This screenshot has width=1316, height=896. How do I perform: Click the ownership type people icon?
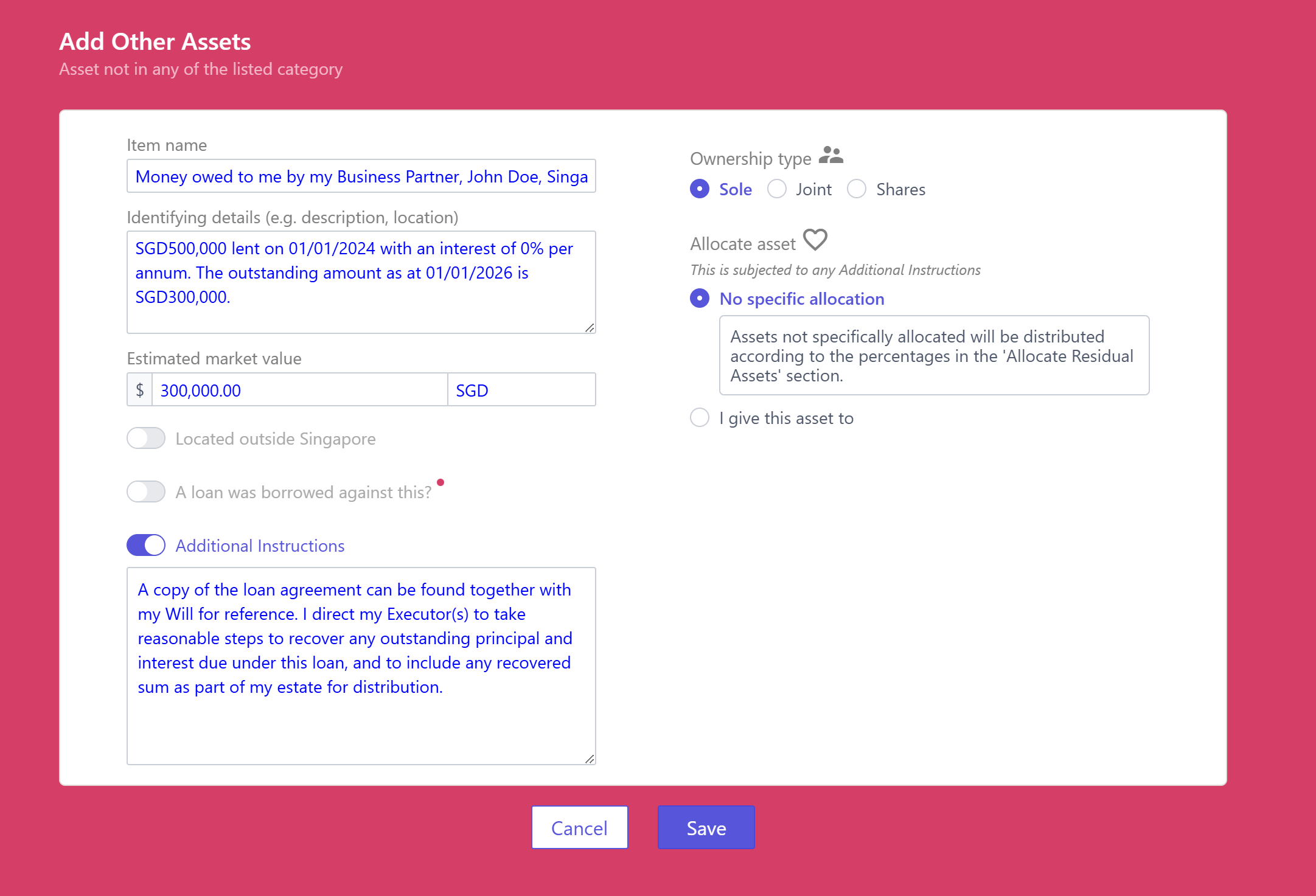[830, 156]
